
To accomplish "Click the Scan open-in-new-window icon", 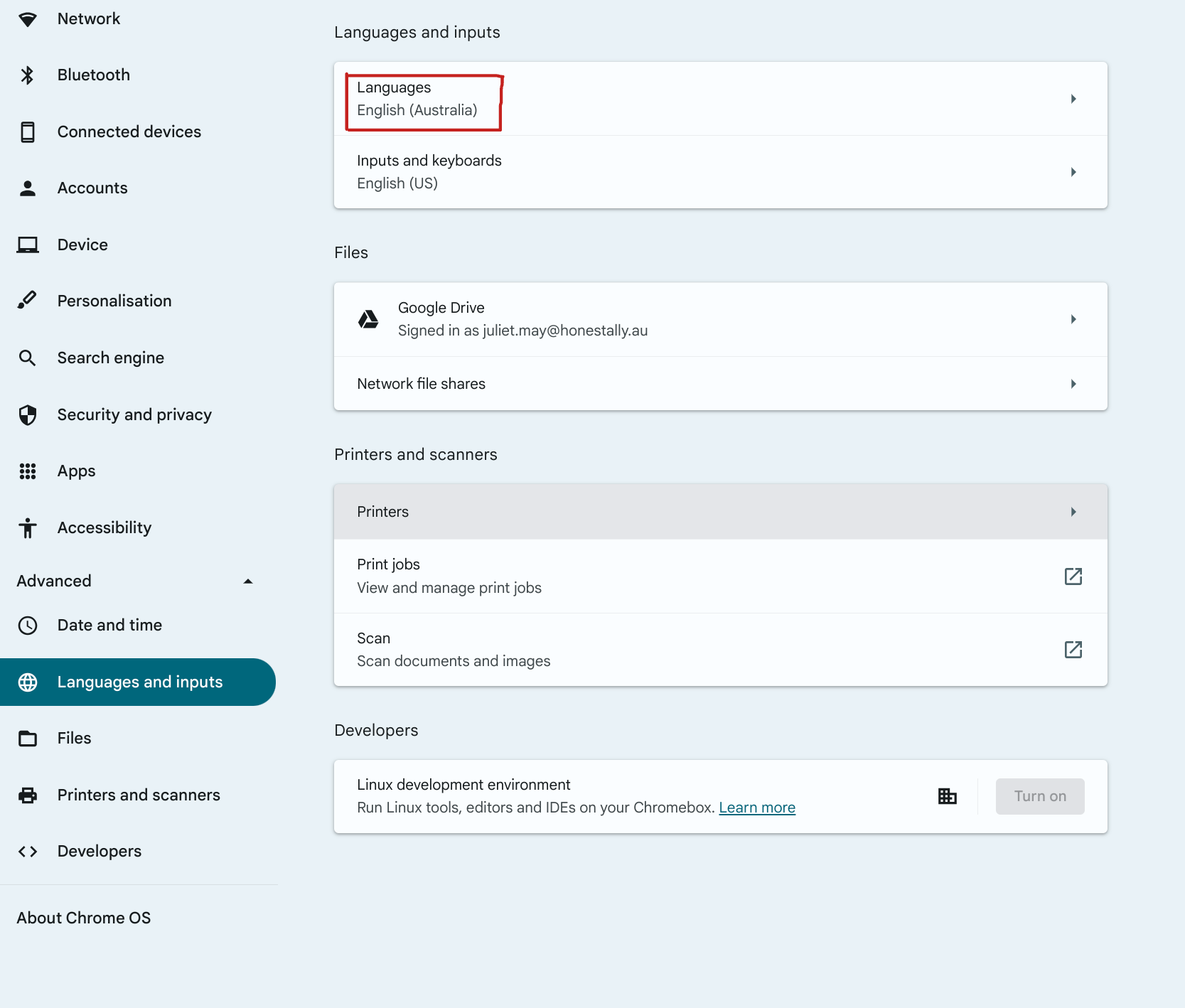I will [x=1073, y=650].
